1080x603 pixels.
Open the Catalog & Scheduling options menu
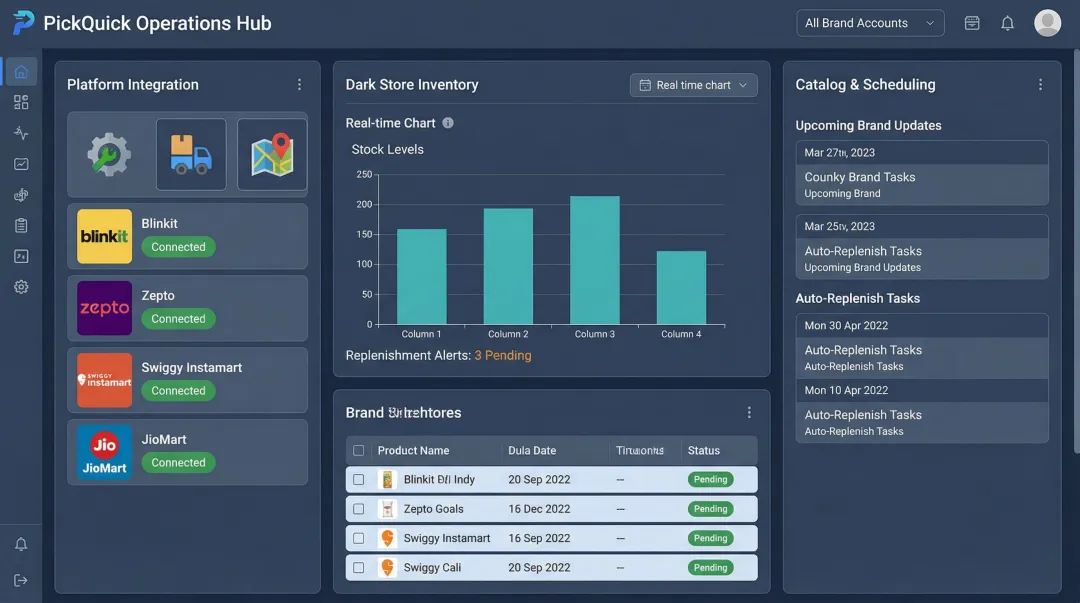tap(1040, 84)
